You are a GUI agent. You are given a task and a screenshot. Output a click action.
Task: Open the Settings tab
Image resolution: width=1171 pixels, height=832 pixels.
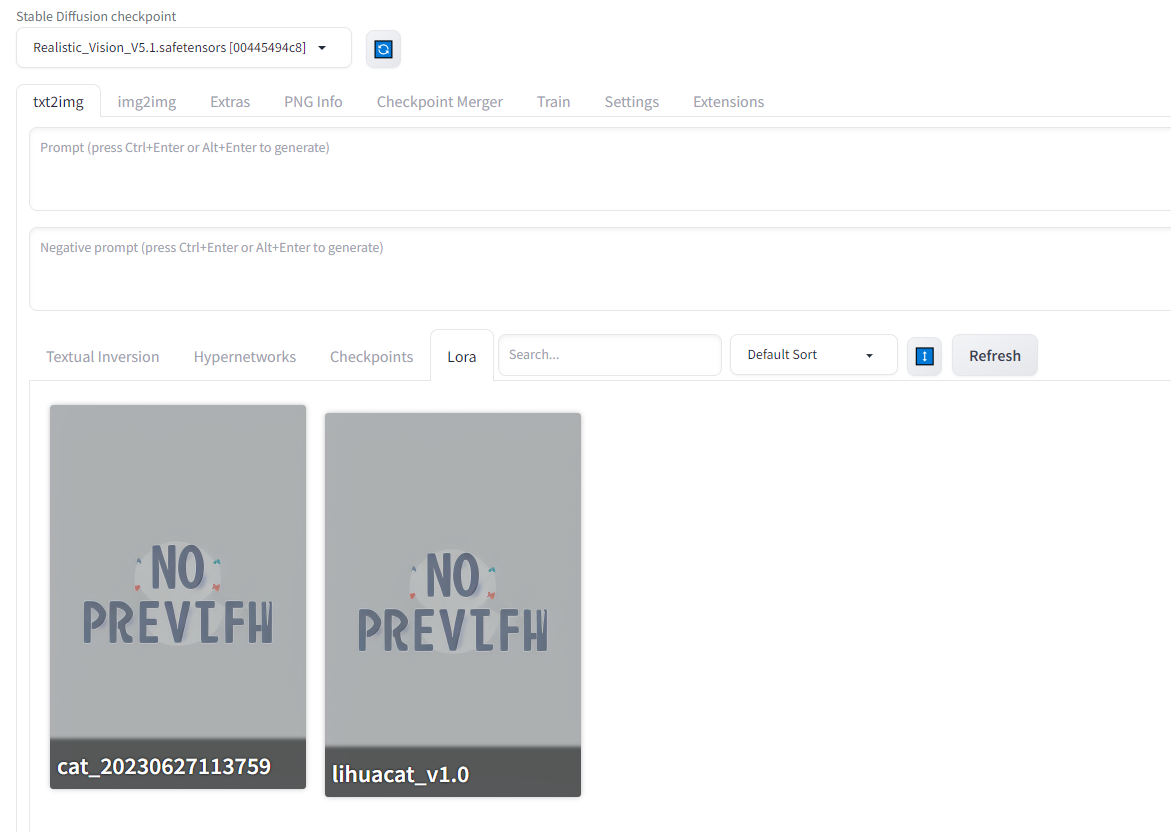631,101
